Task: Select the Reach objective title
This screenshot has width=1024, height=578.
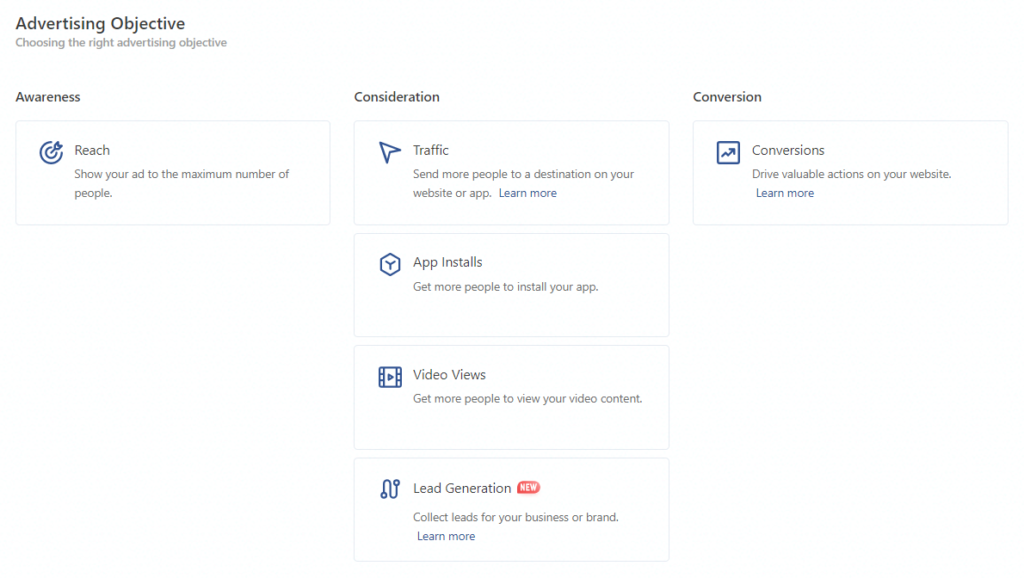Action: [92, 150]
